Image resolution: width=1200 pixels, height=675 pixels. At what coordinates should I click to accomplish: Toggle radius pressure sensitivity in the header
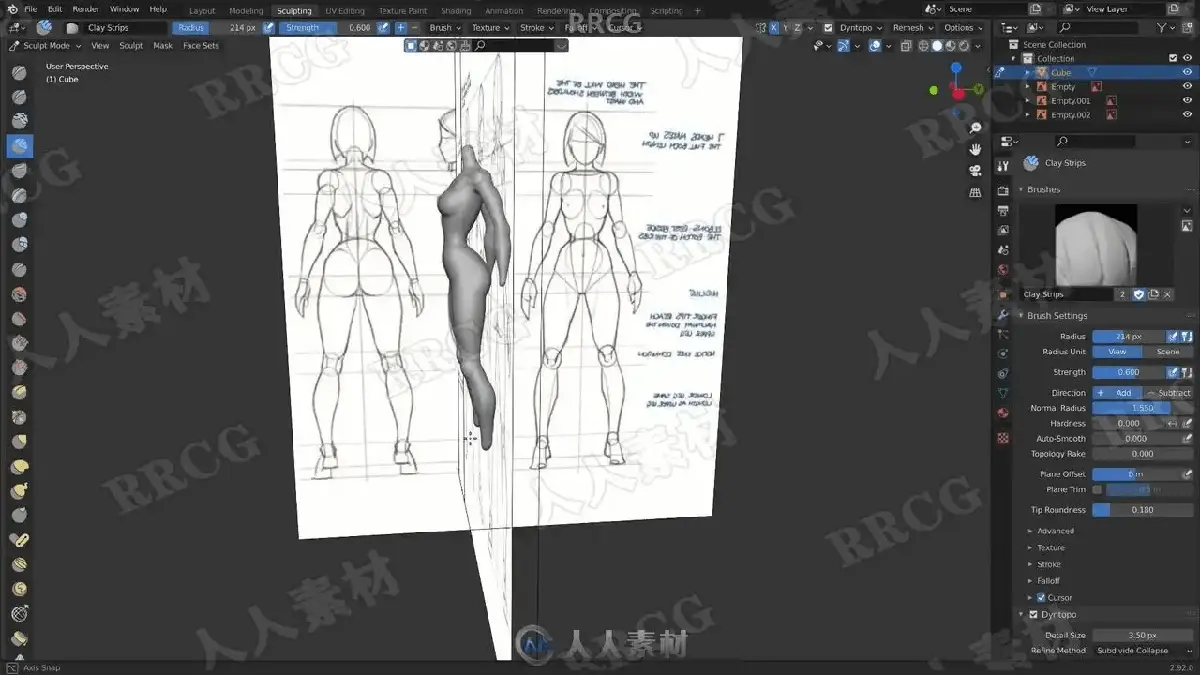click(x=268, y=28)
